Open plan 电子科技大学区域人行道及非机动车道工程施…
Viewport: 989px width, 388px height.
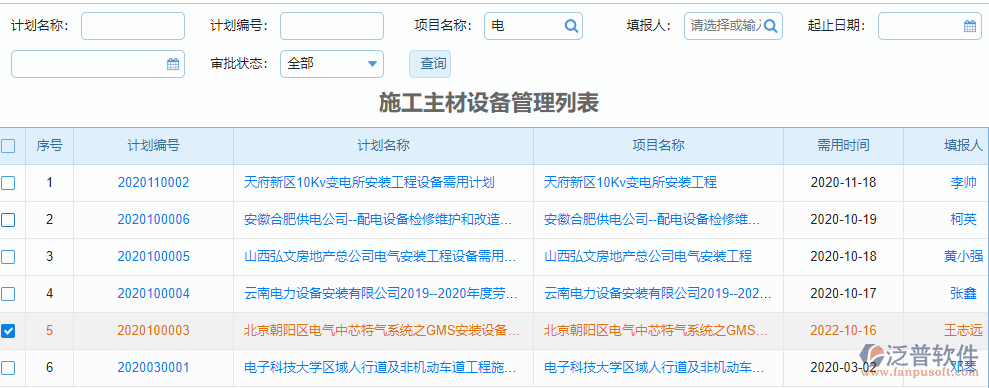pos(380,367)
